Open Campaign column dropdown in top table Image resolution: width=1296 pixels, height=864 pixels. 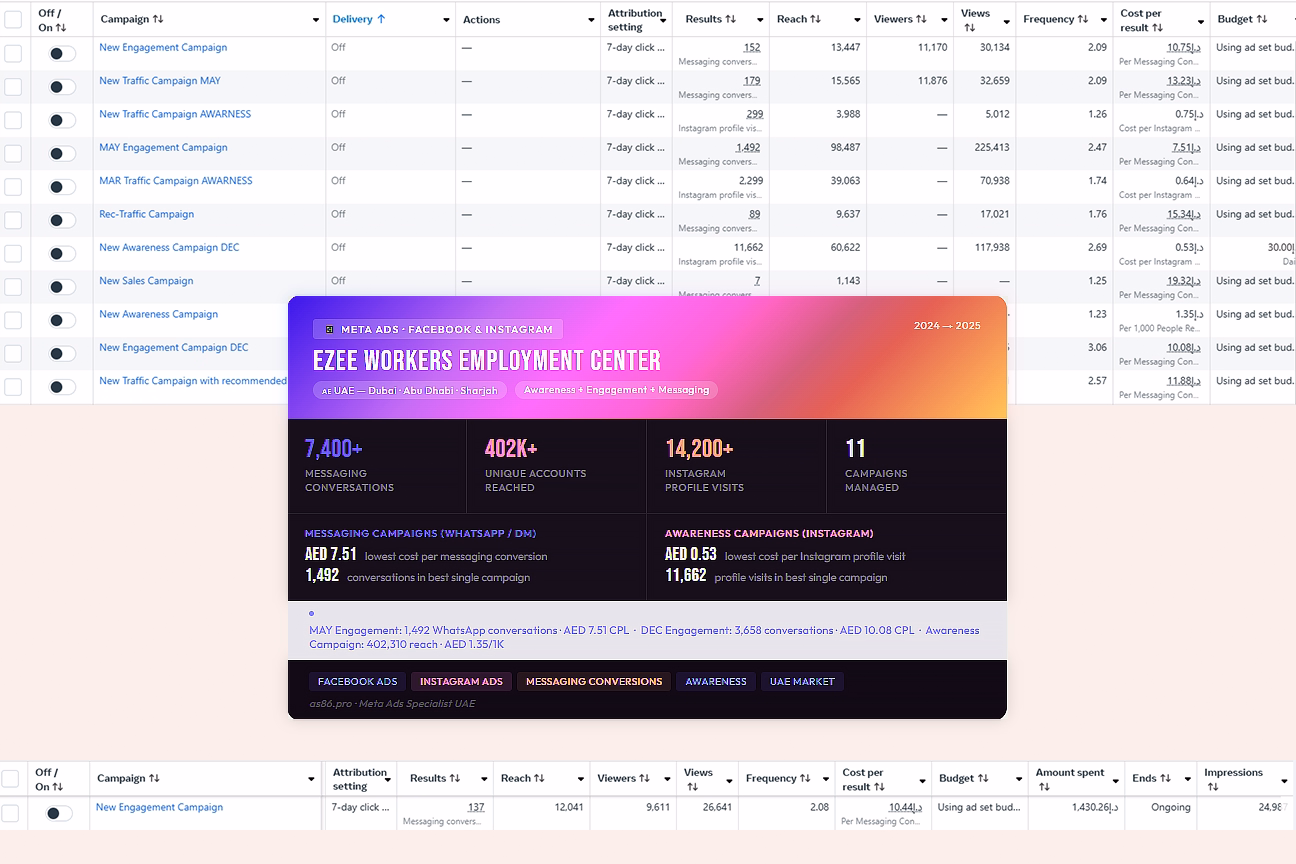coord(314,20)
